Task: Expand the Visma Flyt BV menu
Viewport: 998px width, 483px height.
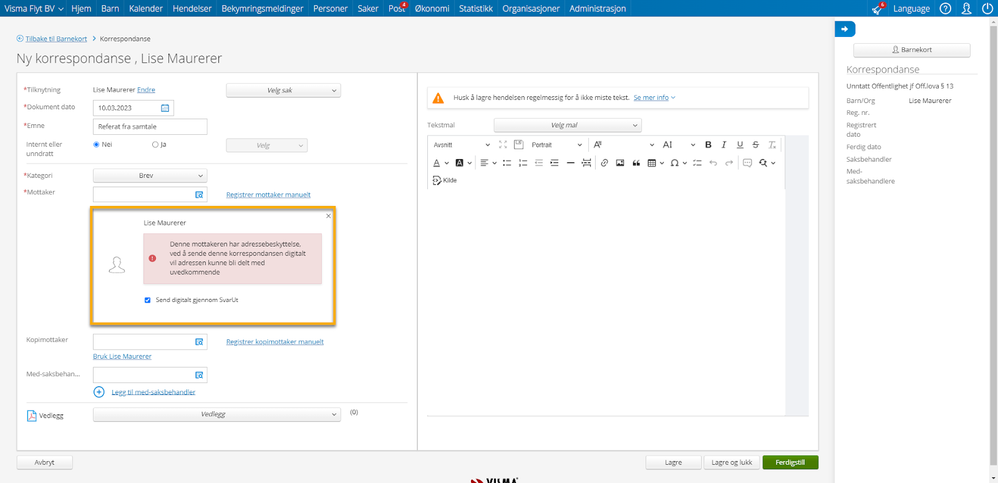Action: (34, 8)
